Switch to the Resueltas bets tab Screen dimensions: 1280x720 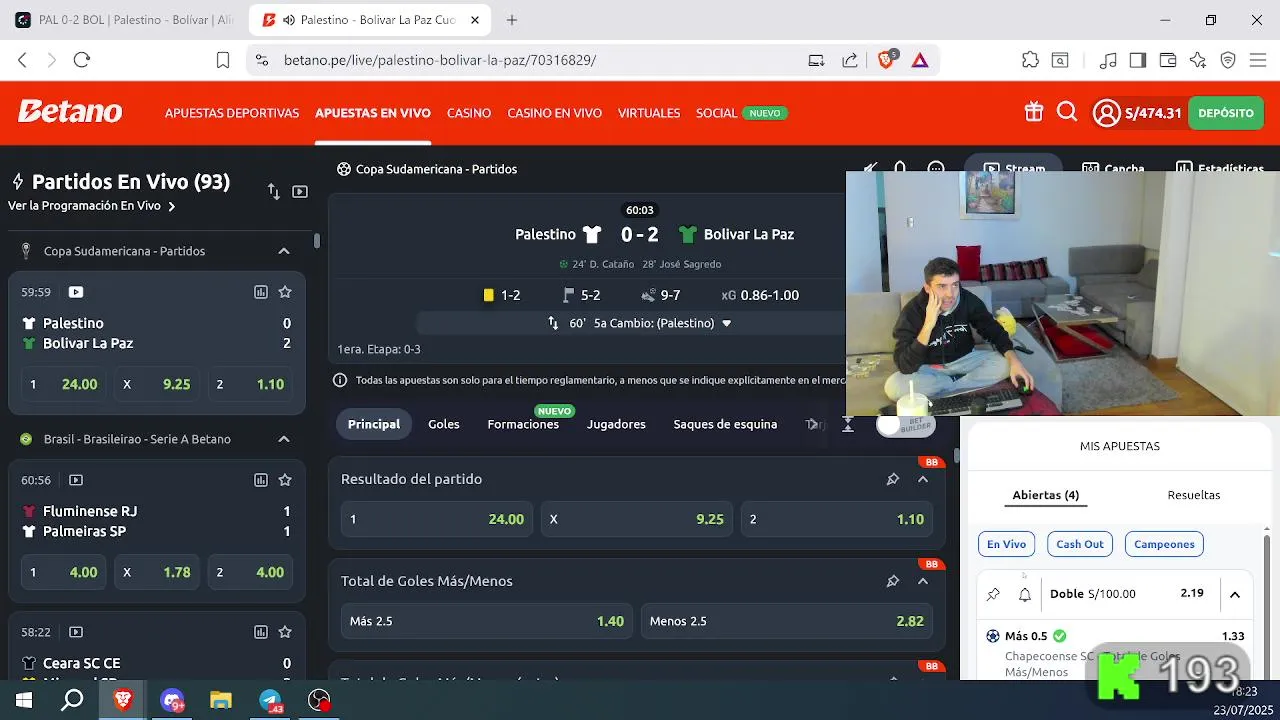coord(1194,495)
